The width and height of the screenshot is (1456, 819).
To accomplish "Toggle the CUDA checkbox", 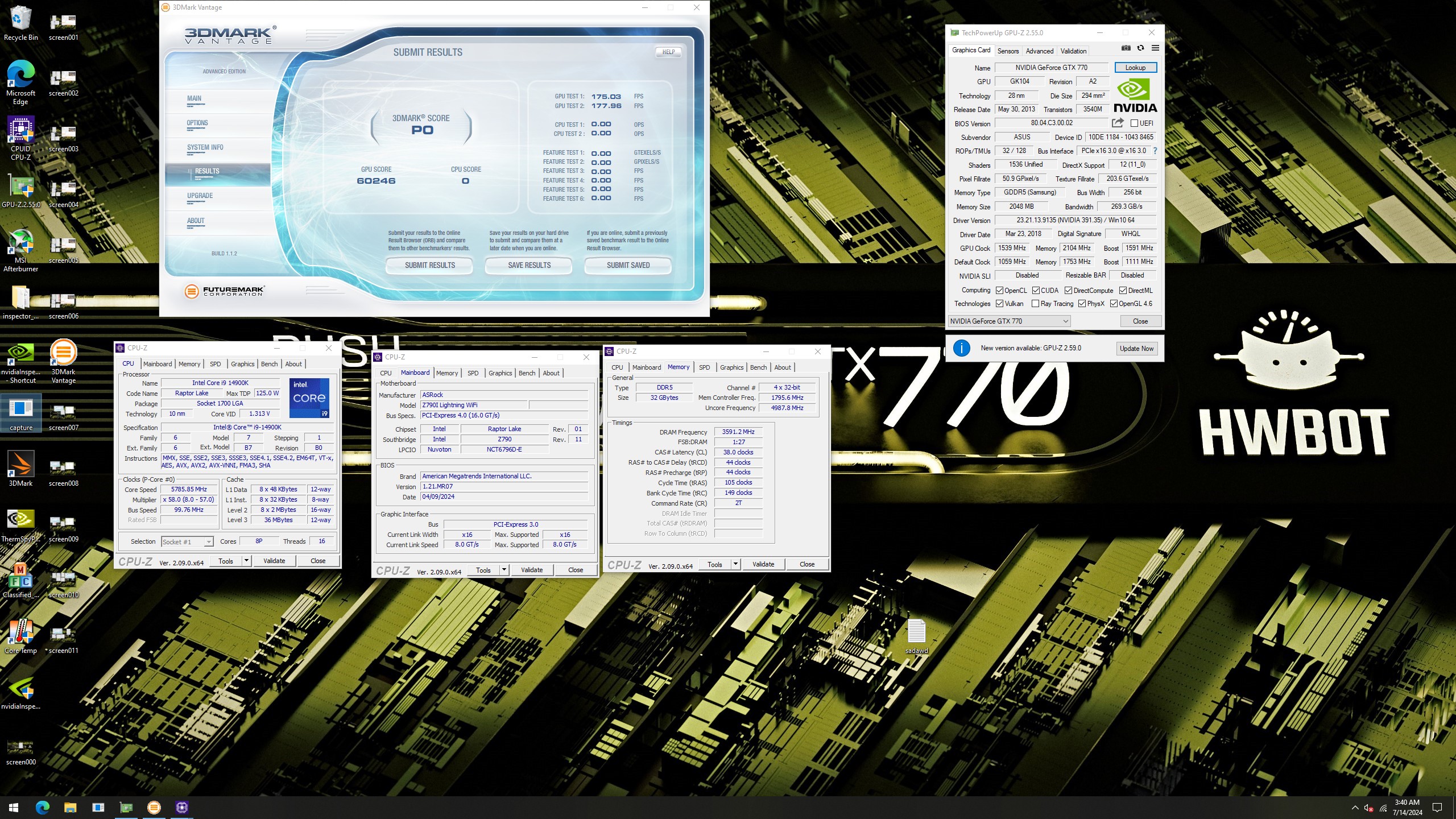I will (1036, 290).
